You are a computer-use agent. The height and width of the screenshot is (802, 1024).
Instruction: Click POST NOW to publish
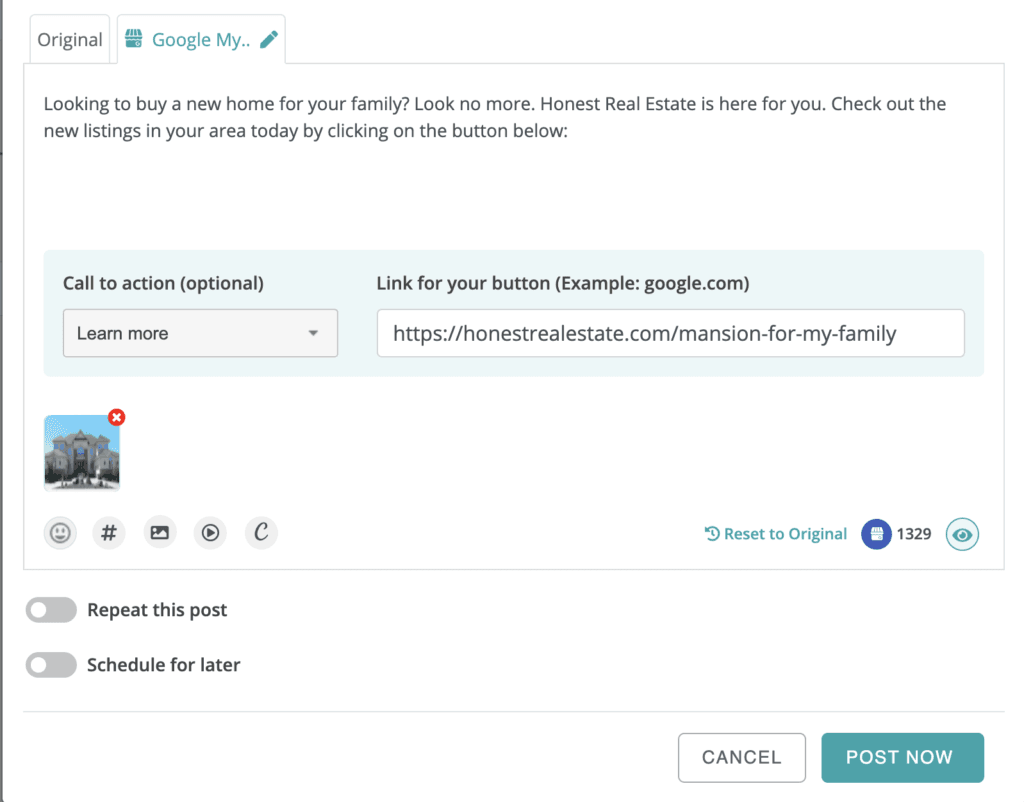click(x=902, y=757)
